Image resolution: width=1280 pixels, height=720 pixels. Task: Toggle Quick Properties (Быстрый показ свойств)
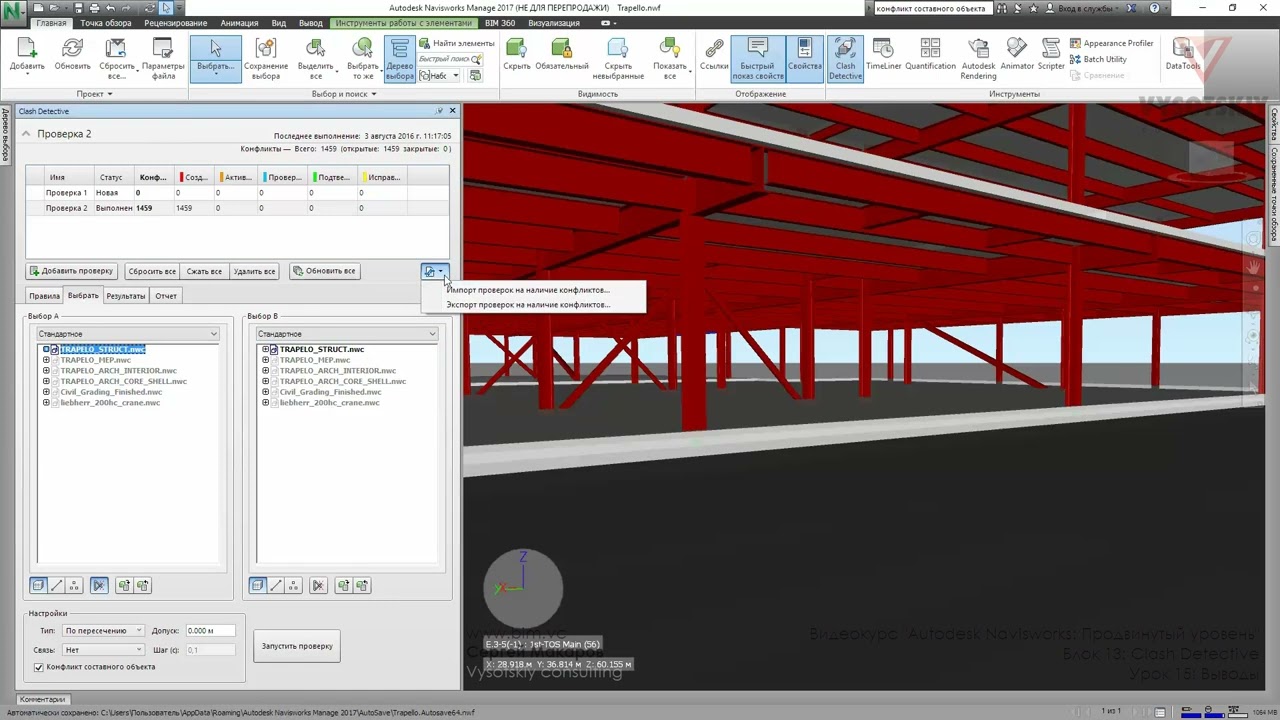757,59
